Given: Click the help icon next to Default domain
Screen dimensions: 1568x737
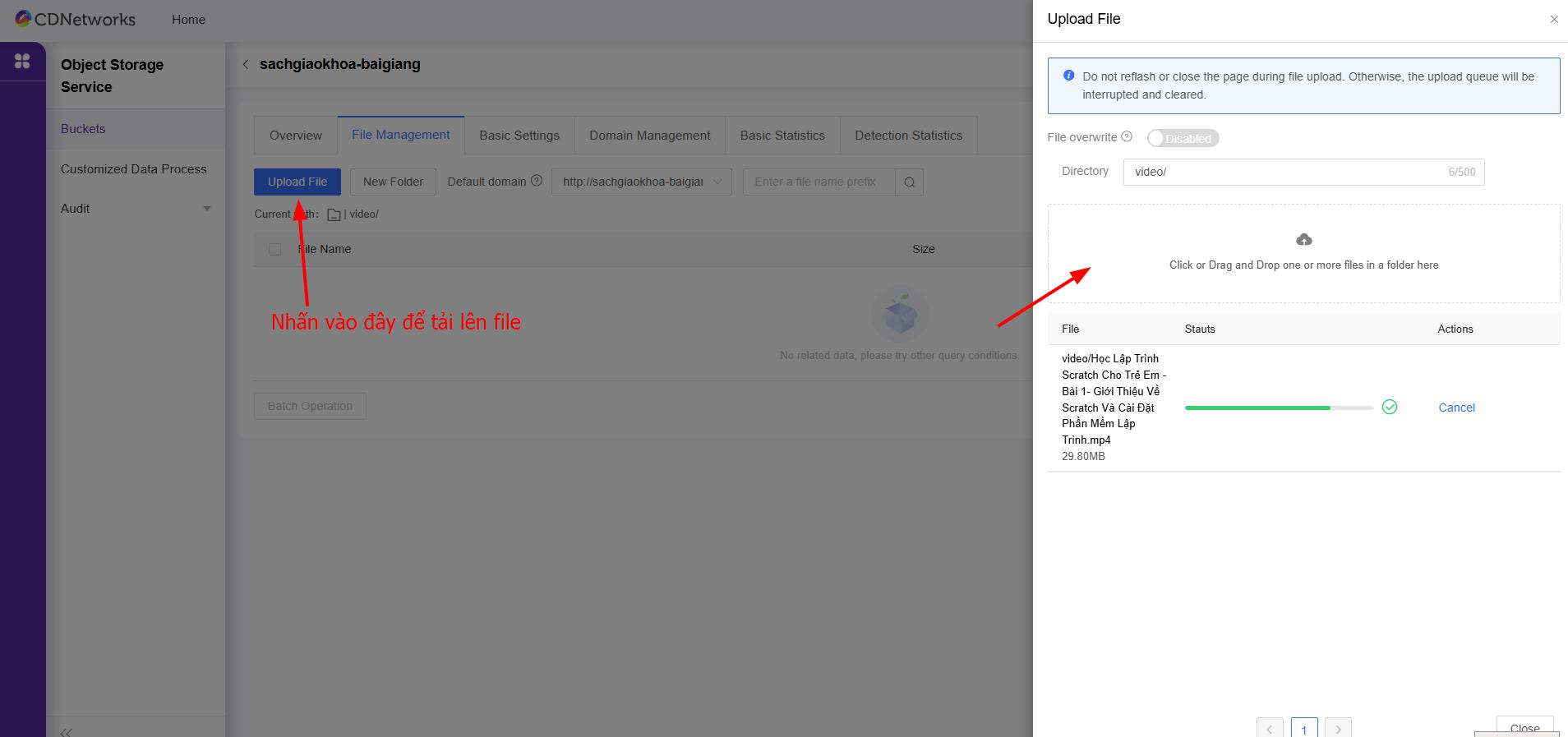Looking at the screenshot, I should 537,181.
